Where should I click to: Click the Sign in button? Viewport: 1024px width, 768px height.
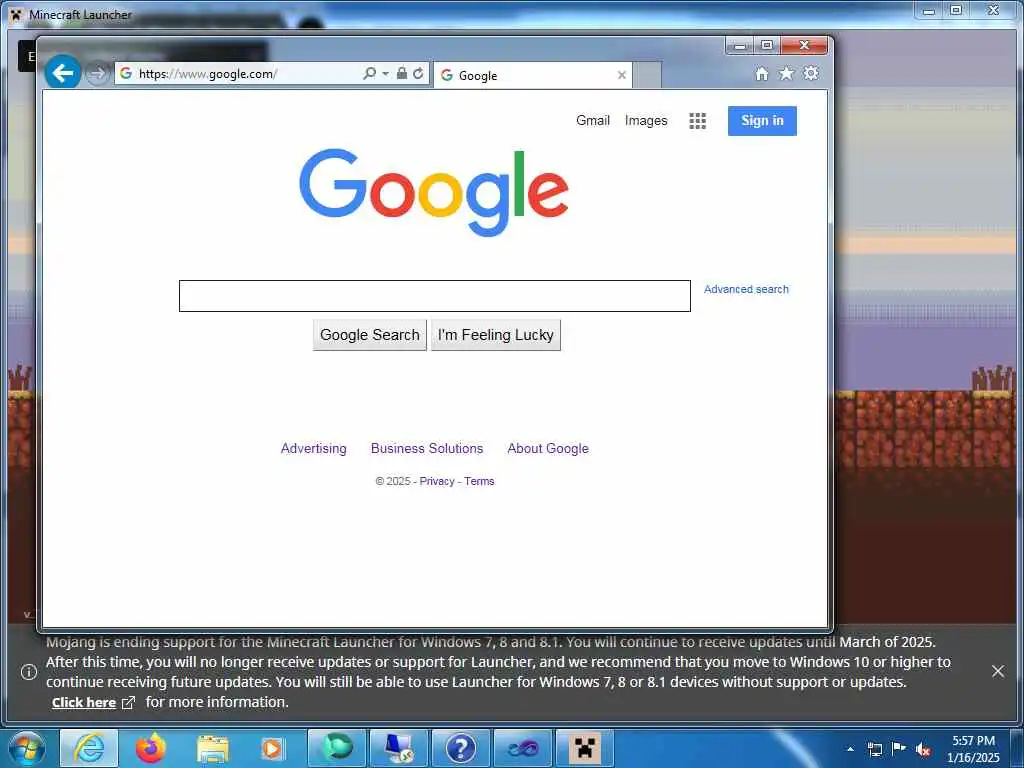pyautogui.click(x=762, y=121)
